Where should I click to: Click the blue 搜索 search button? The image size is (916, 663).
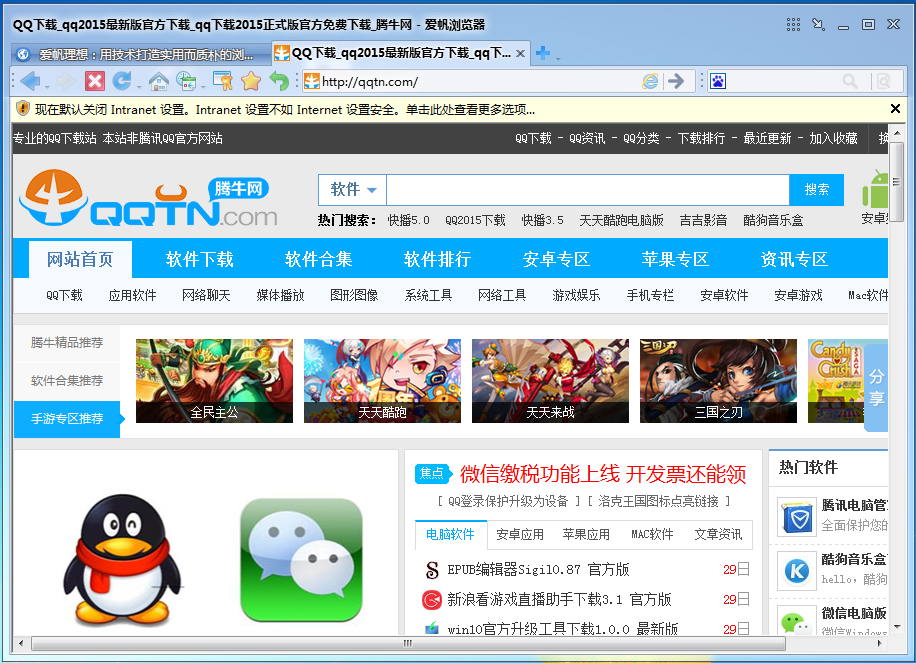[816, 190]
